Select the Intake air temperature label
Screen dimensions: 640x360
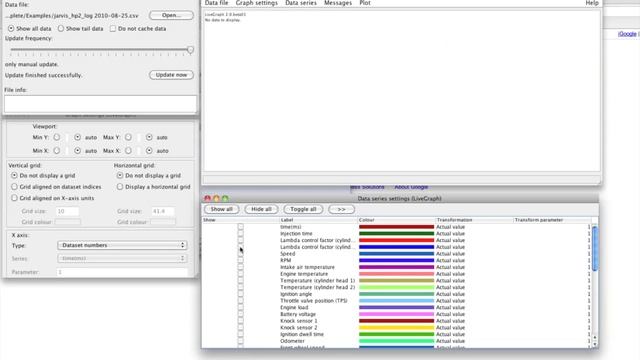307,267
